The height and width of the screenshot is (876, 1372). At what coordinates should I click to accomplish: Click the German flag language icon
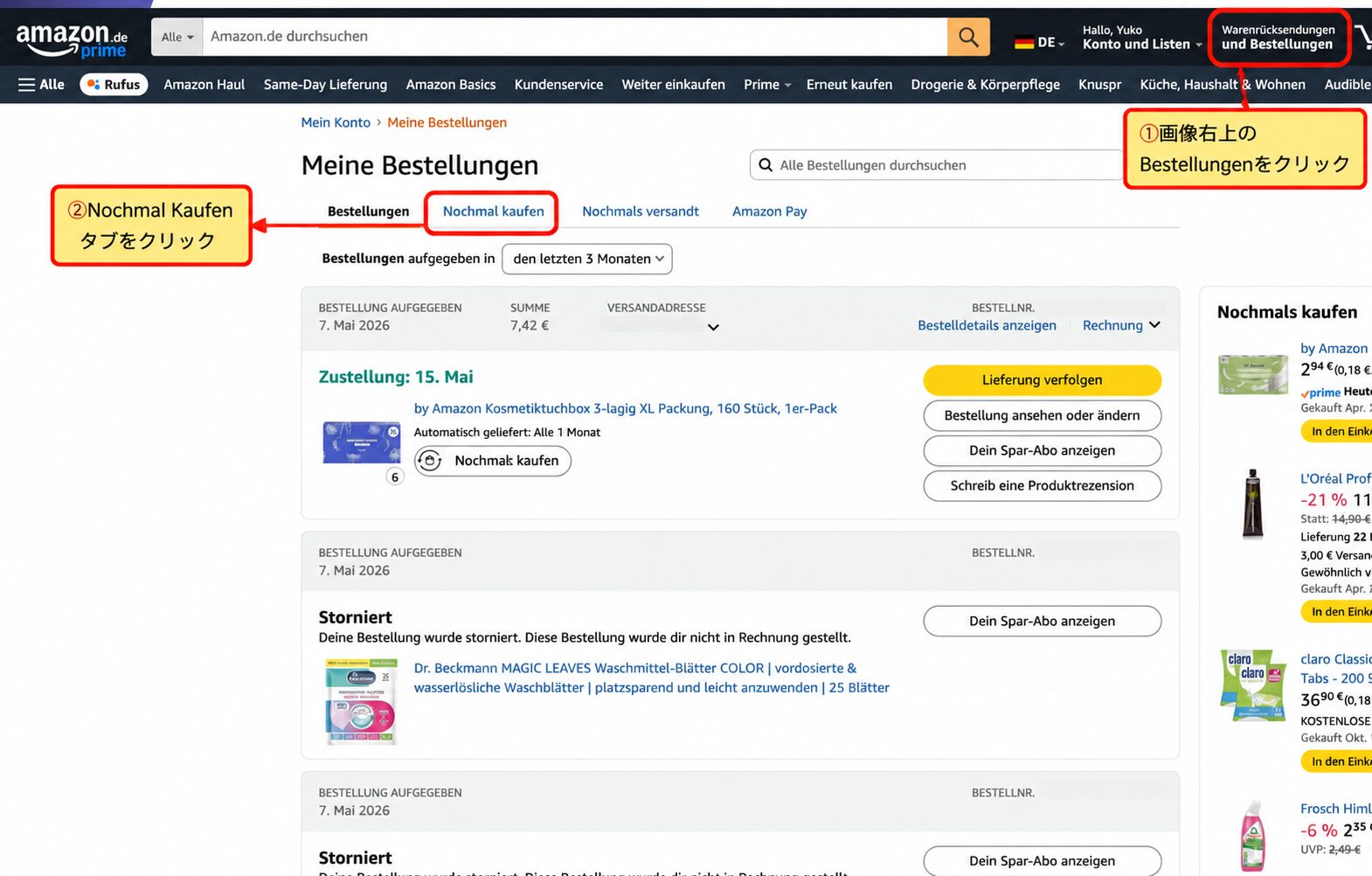[1024, 42]
